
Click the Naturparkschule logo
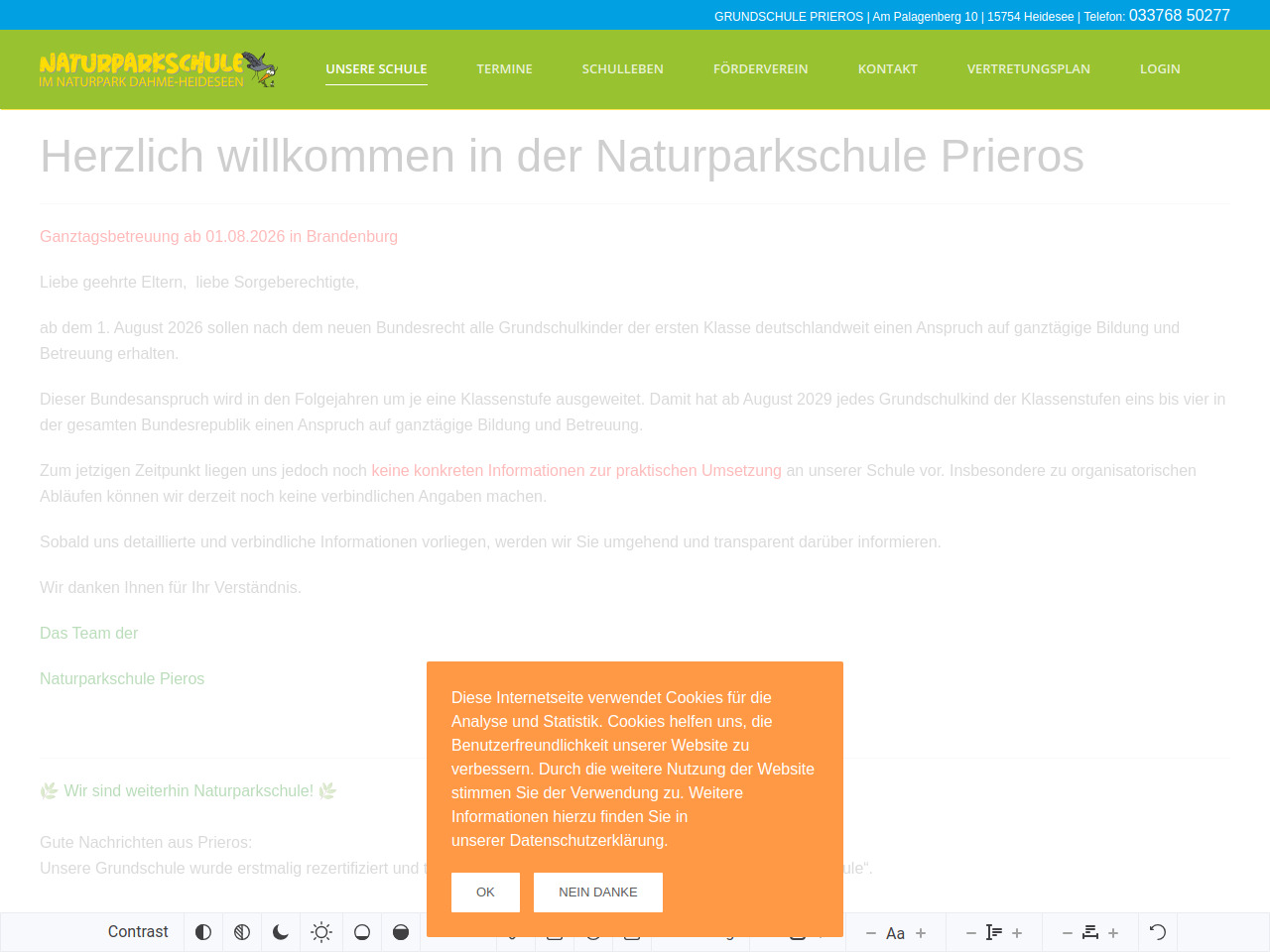(158, 69)
